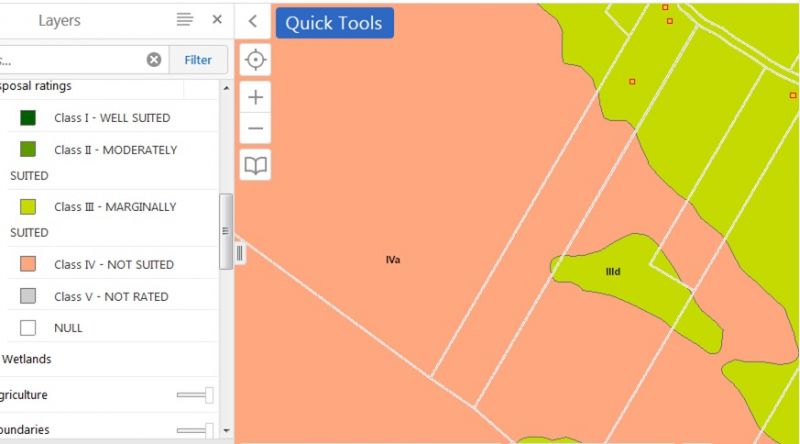Click the Class IV salmon swatch

pos(28,264)
